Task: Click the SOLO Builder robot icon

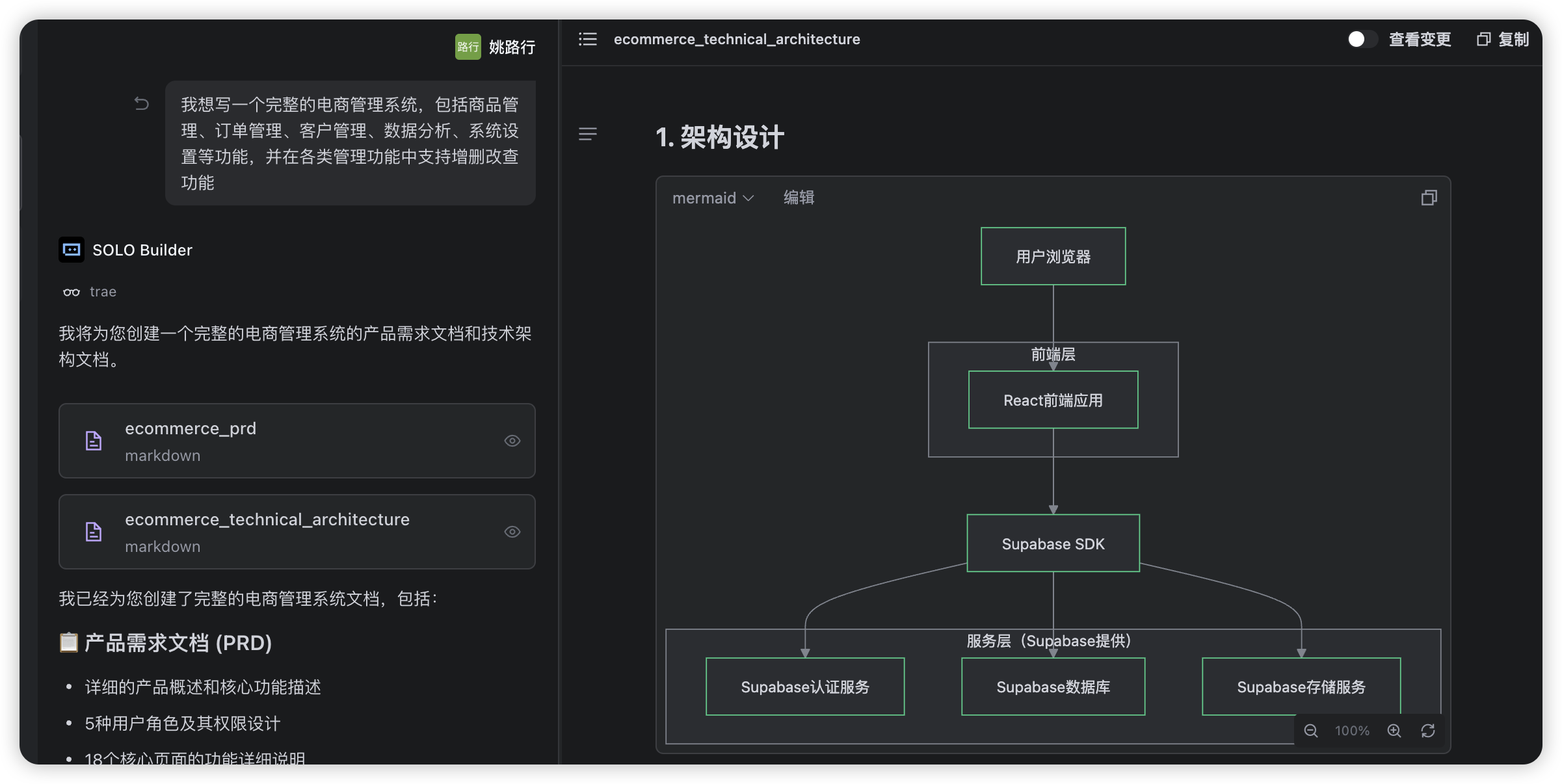Action: 72,250
